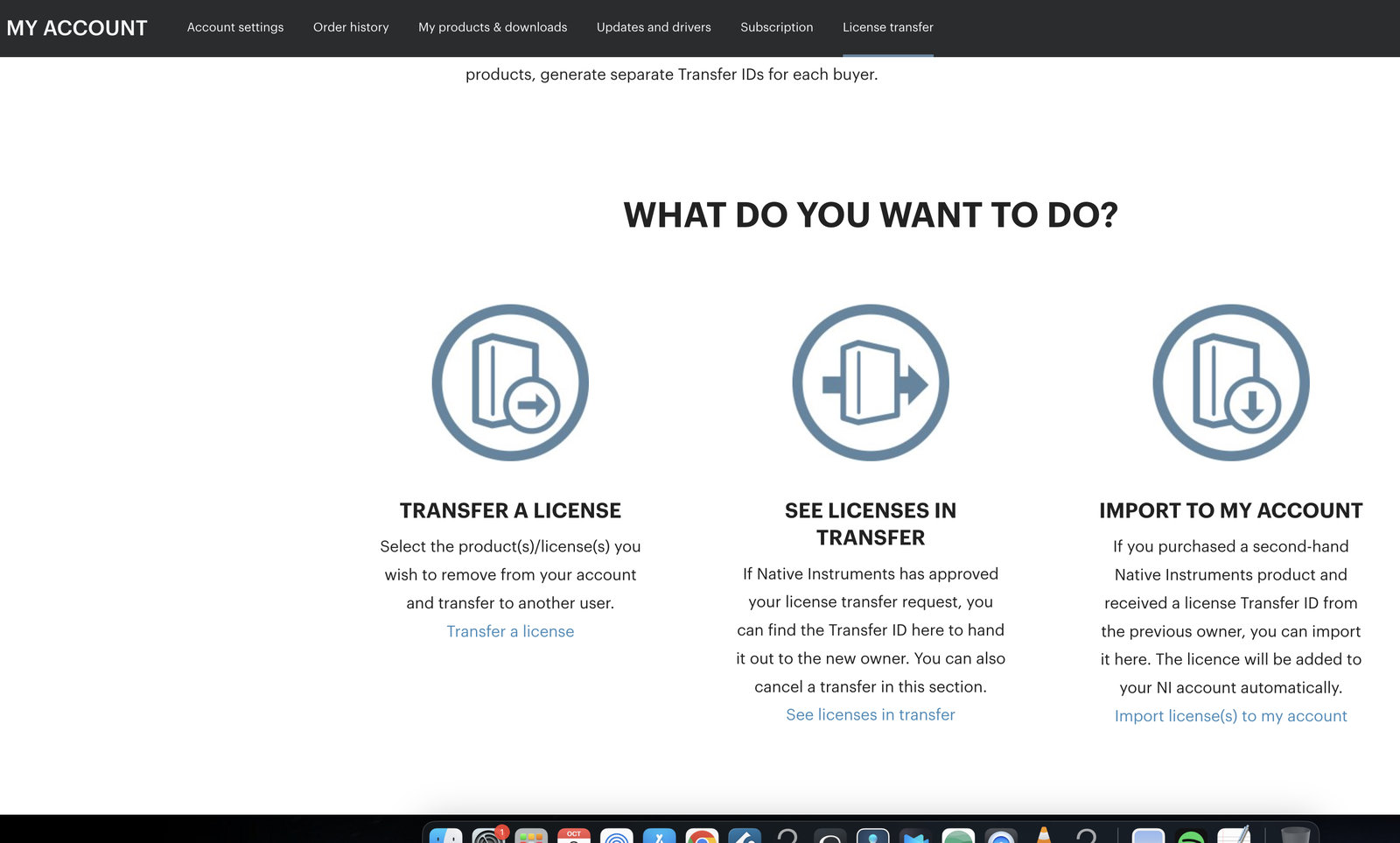Click the Transfer a License circular icon

(x=510, y=383)
